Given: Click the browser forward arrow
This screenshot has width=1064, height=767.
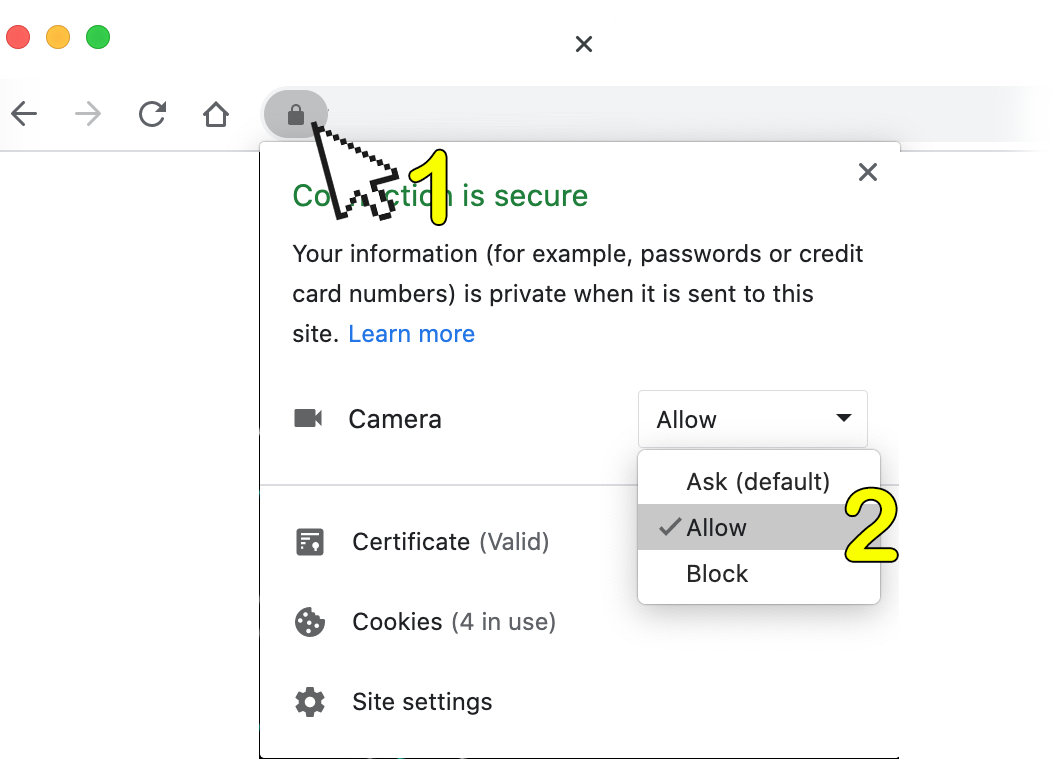Looking at the screenshot, I should point(88,115).
